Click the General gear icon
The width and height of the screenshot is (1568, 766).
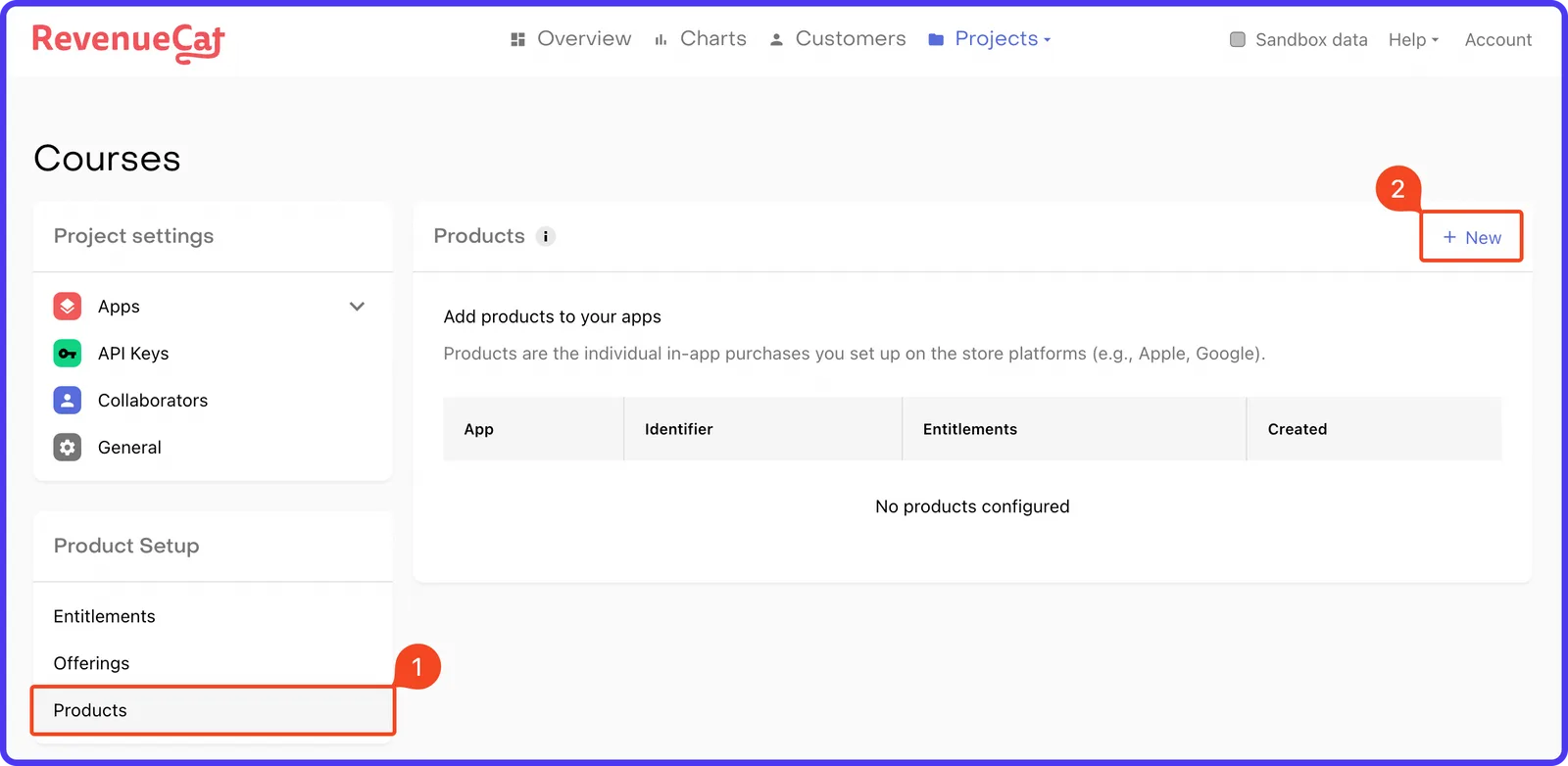(x=68, y=448)
